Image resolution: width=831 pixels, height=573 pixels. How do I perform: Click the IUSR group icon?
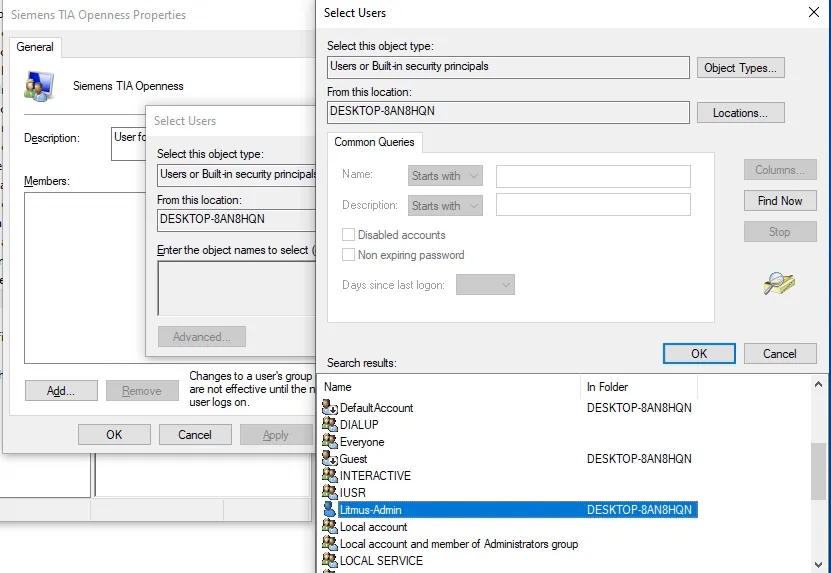[330, 492]
